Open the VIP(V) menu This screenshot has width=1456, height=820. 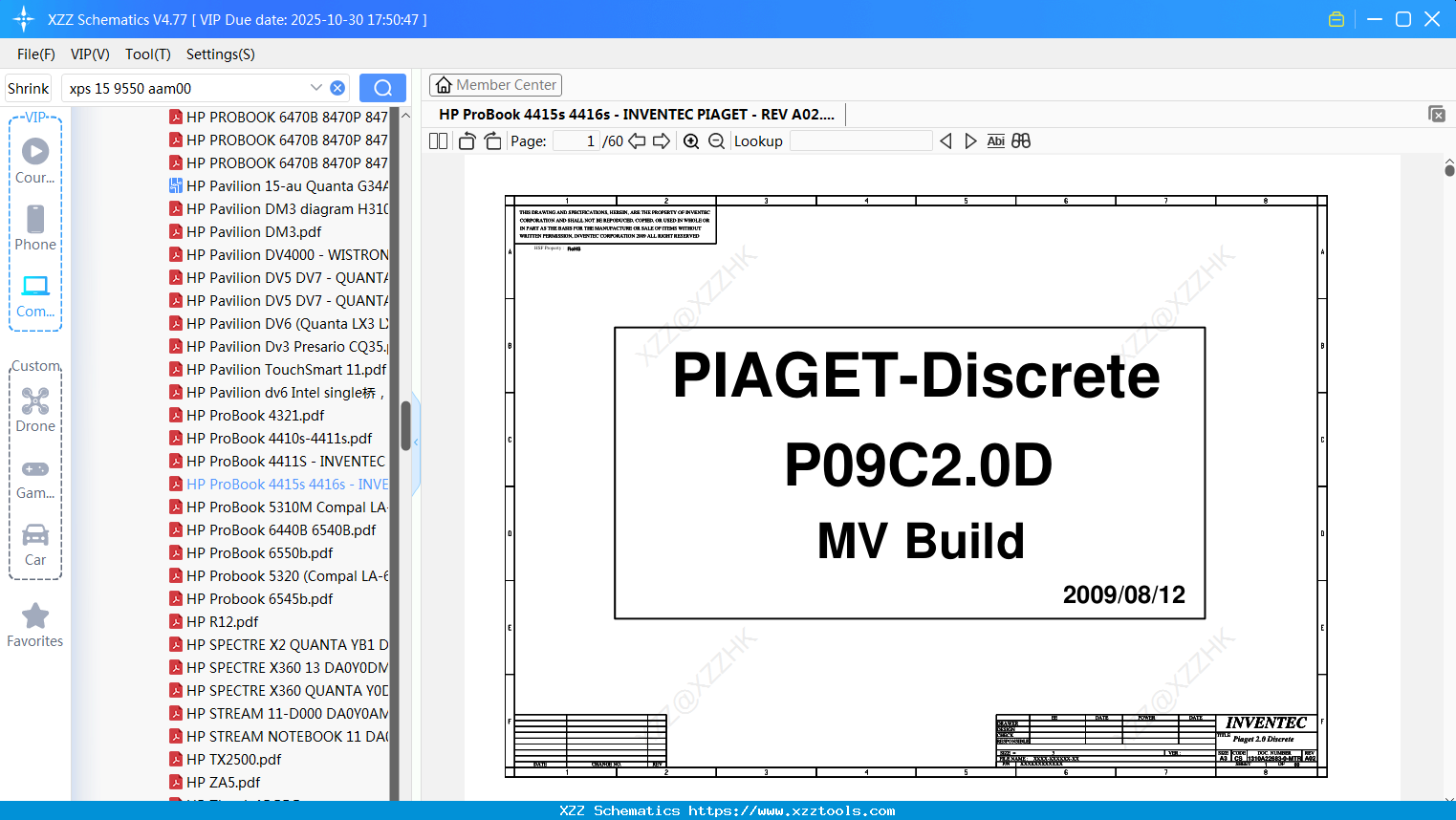pyautogui.click(x=90, y=54)
